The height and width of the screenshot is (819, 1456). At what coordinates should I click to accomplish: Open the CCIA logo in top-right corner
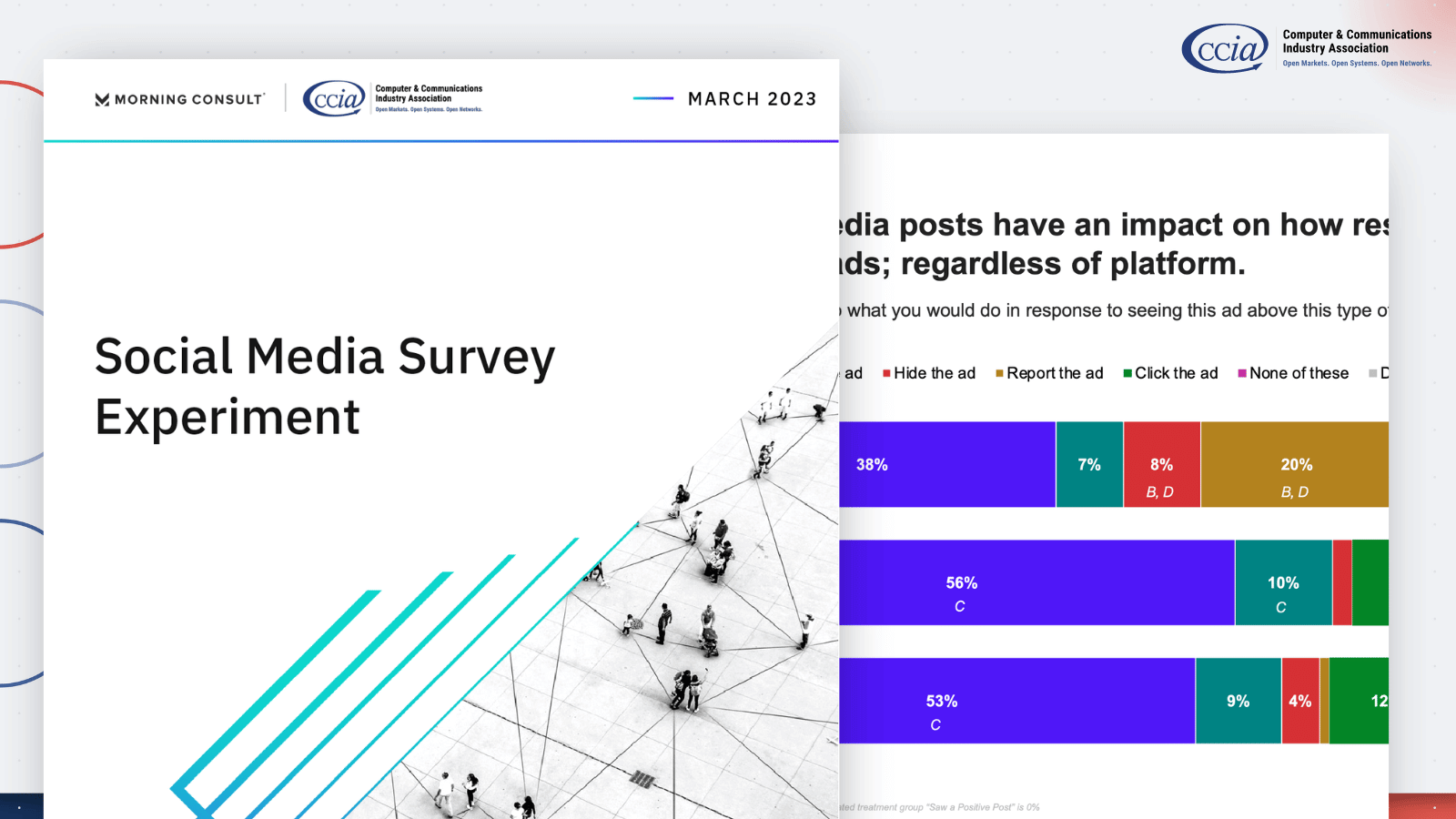tap(1225, 49)
